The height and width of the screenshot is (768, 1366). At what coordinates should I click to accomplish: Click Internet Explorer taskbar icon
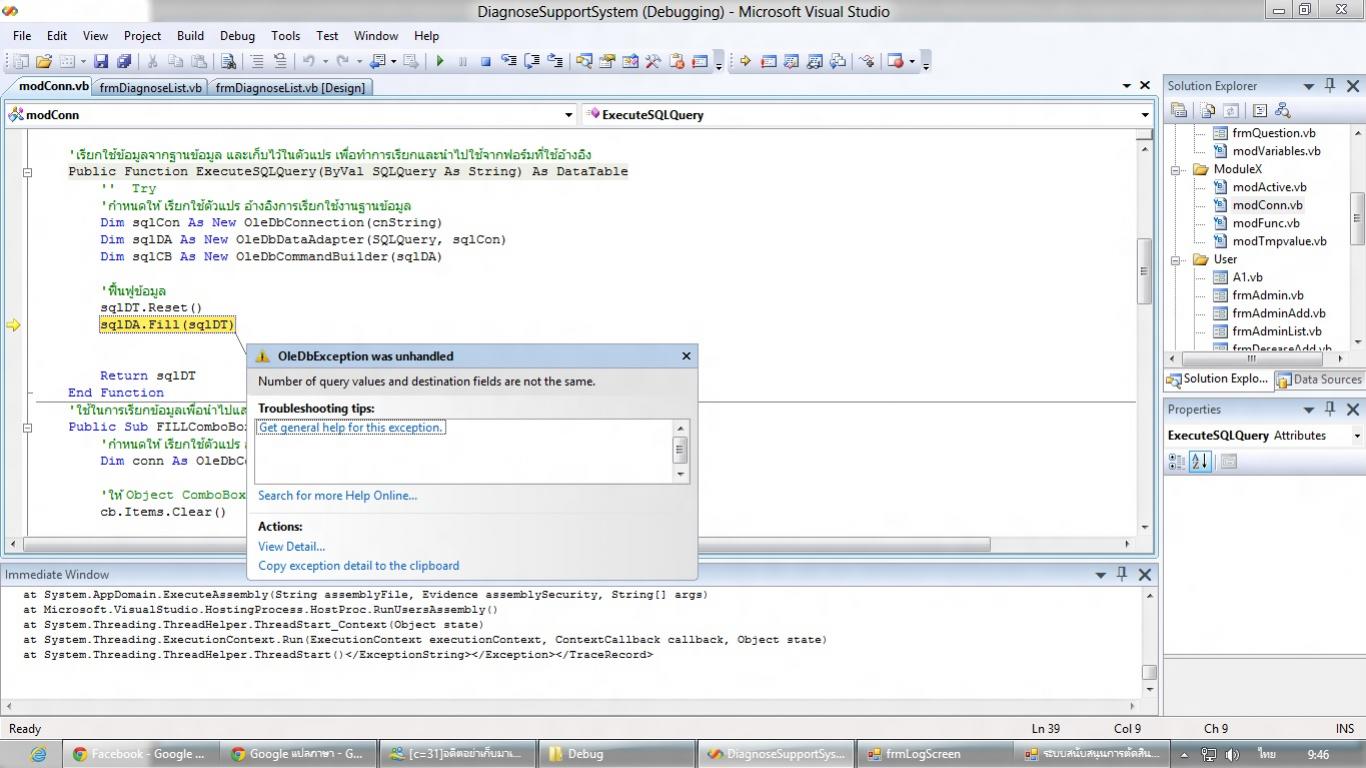pos(38,754)
